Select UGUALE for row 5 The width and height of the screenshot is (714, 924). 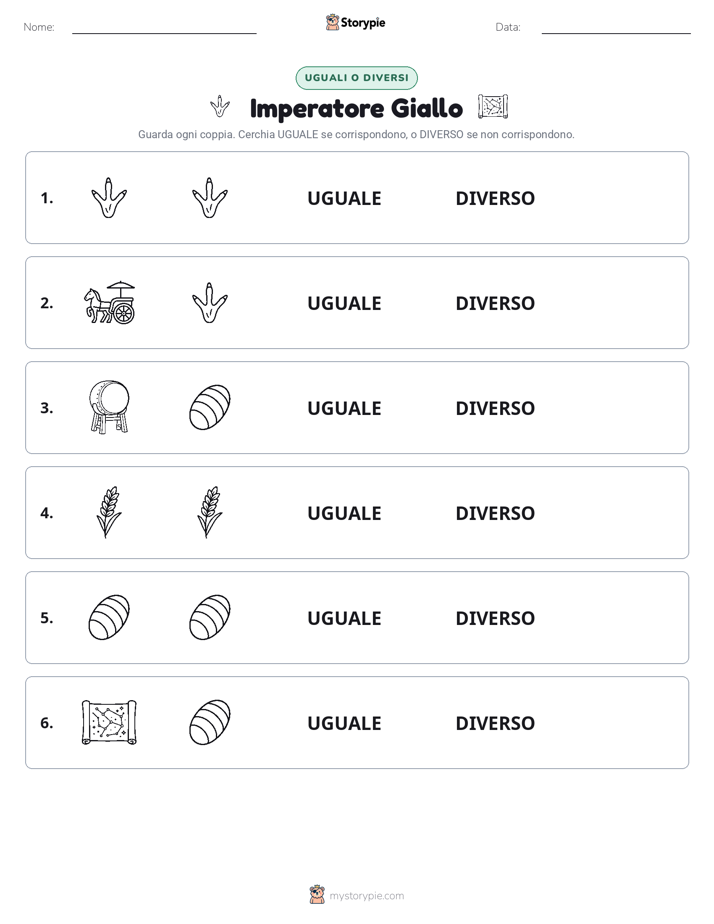click(x=344, y=618)
